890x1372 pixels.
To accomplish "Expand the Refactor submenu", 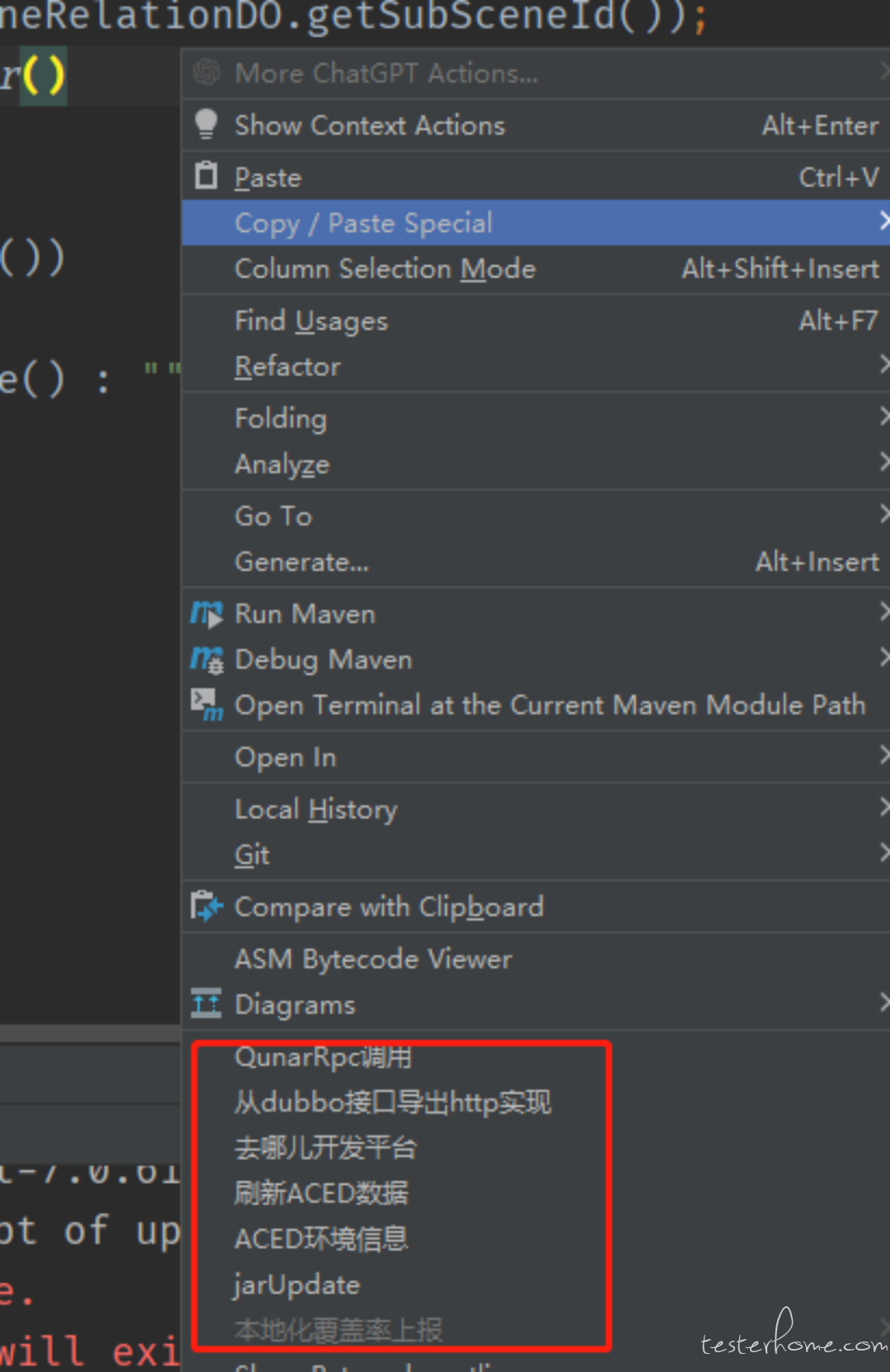I will click(x=288, y=367).
